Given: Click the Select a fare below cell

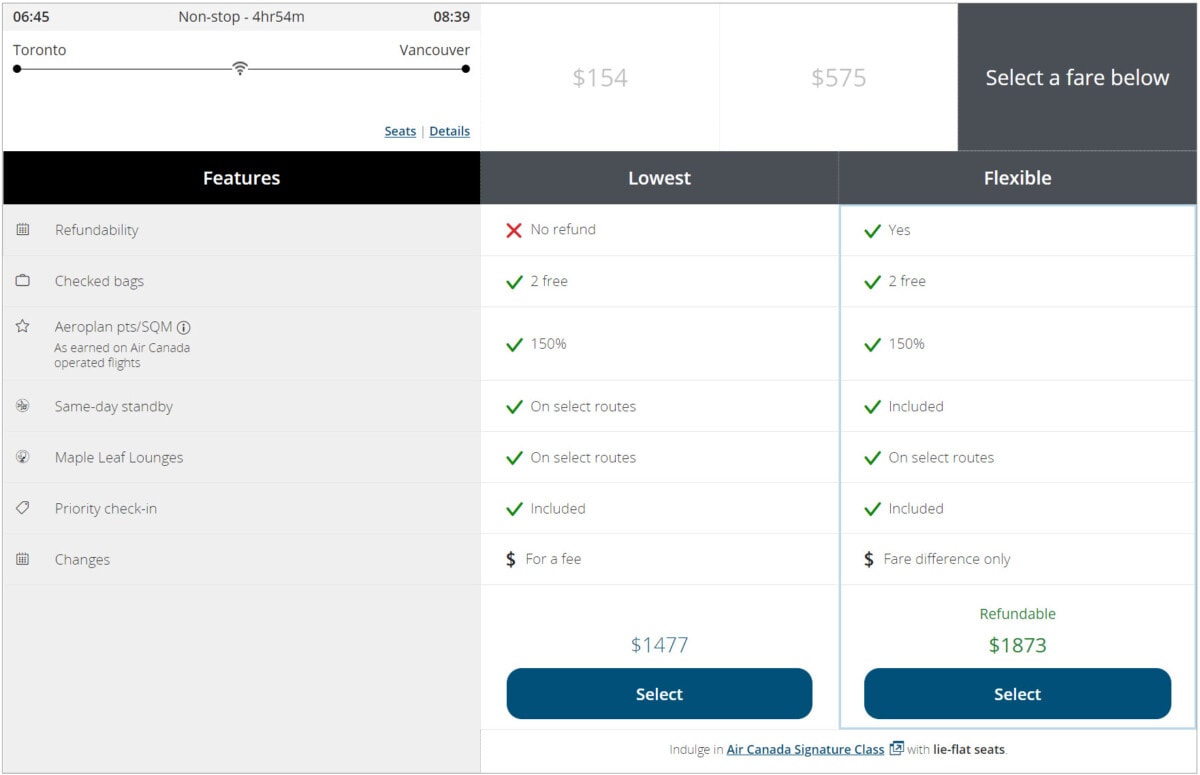Looking at the screenshot, I should [x=1077, y=77].
